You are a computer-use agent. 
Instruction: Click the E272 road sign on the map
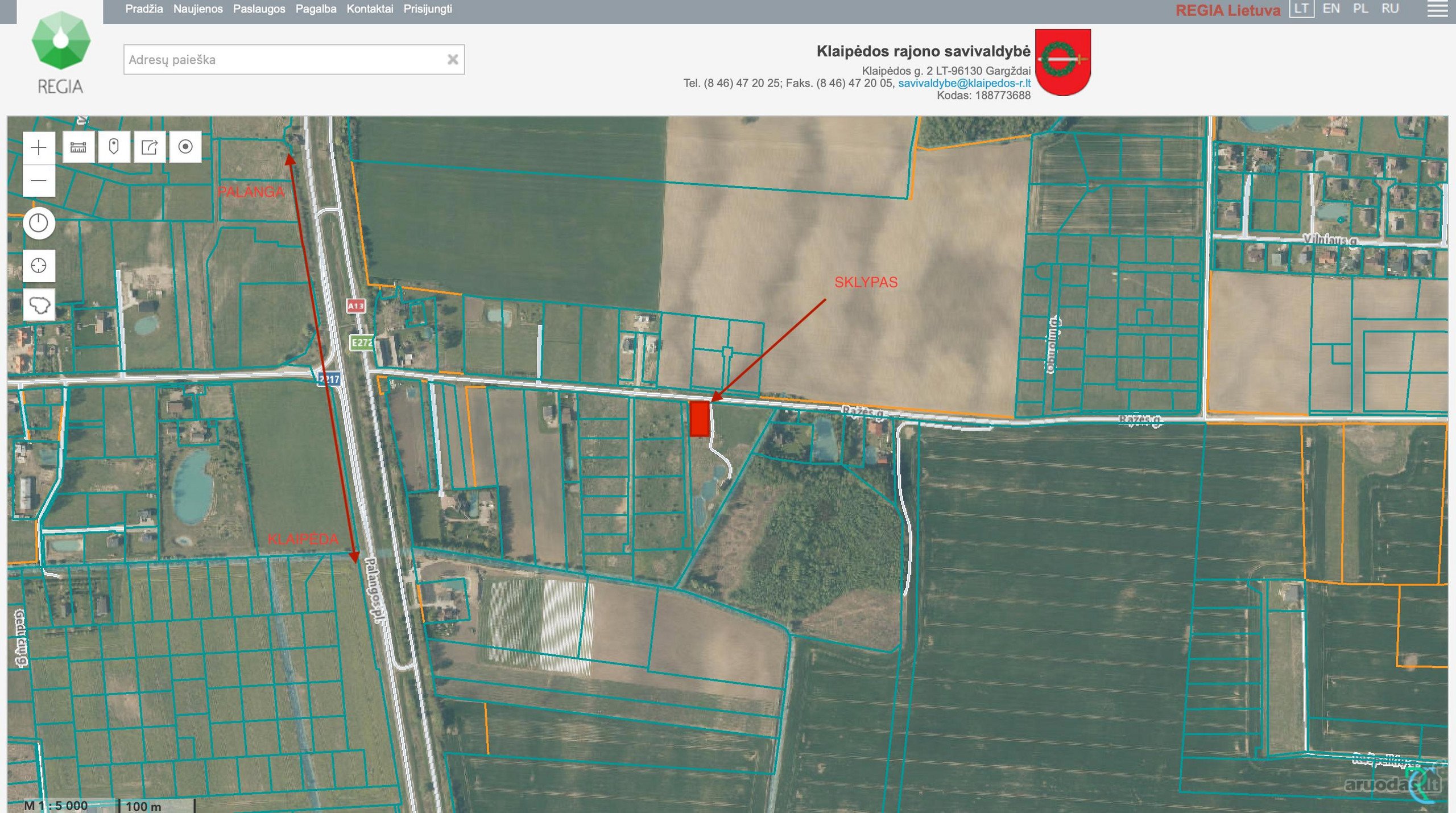(x=361, y=342)
